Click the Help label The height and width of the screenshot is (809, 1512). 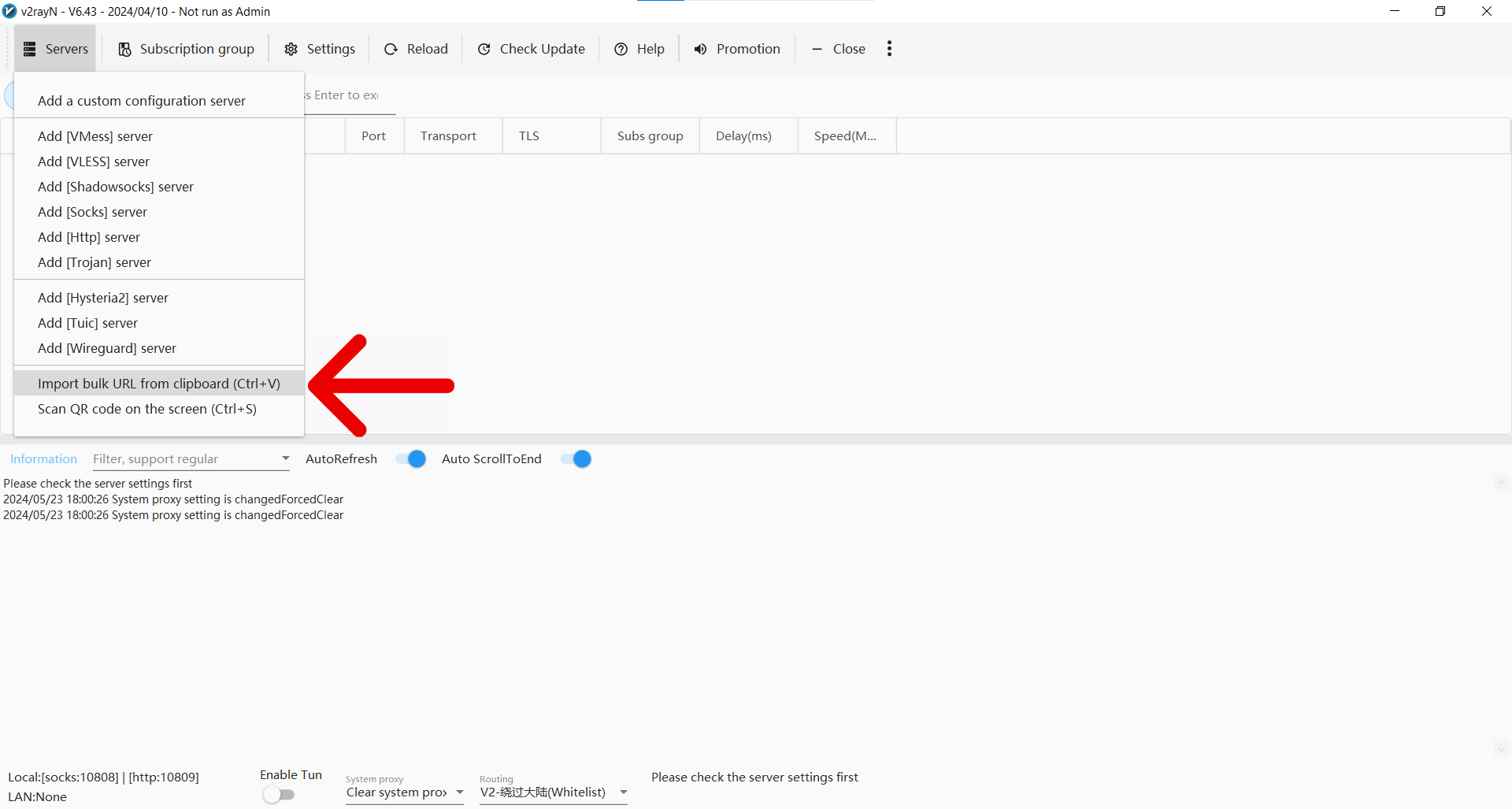pyautogui.click(x=650, y=49)
